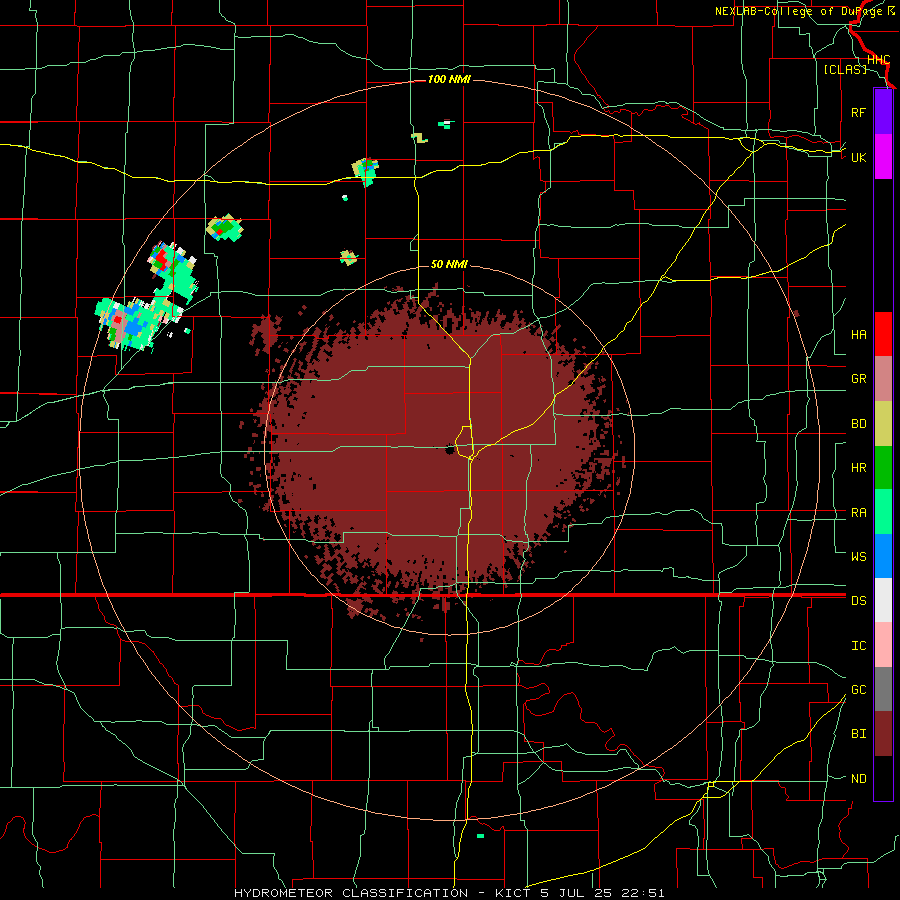Click the BI legend label
The width and height of the screenshot is (900, 900).
(x=858, y=734)
